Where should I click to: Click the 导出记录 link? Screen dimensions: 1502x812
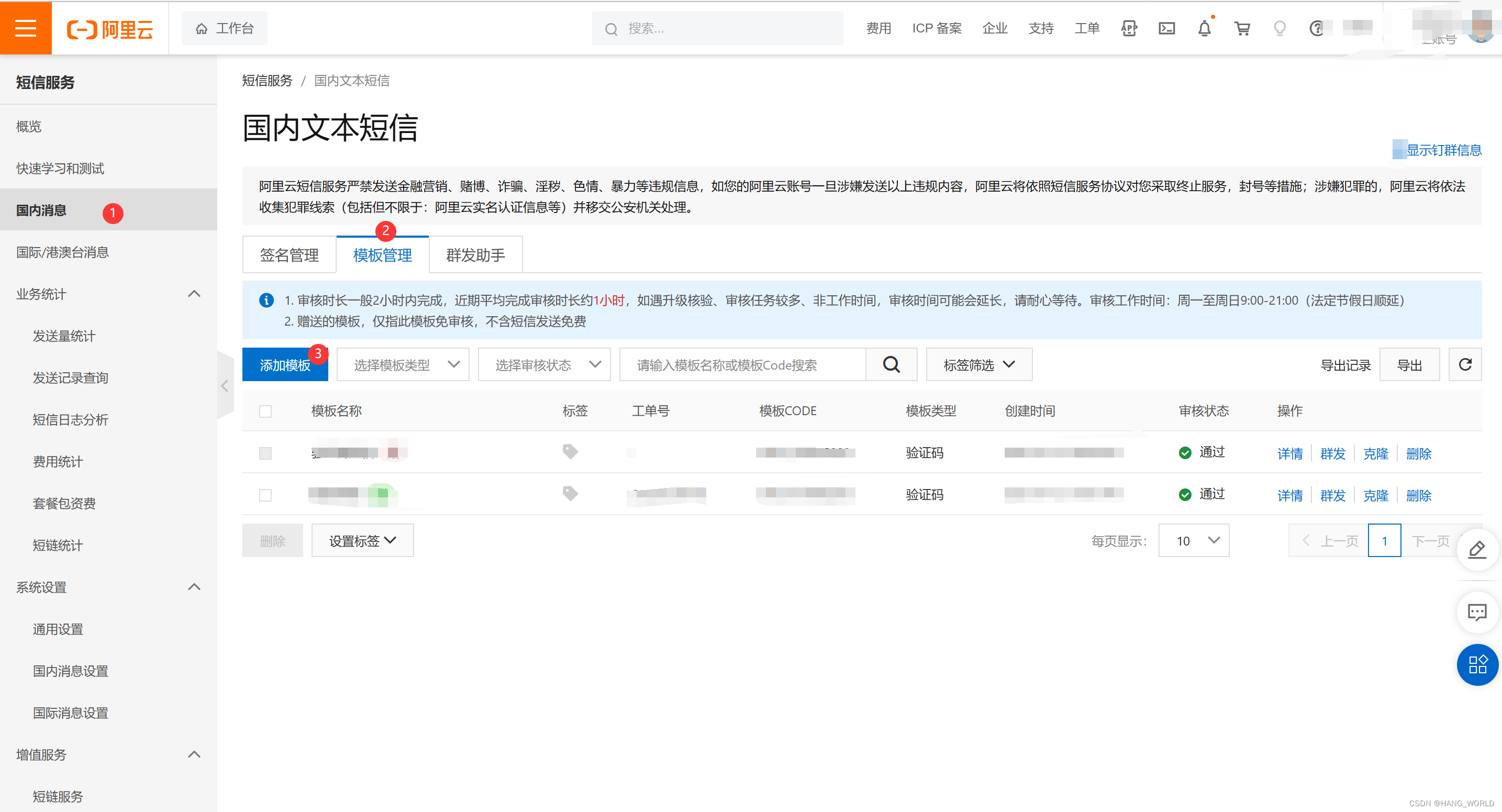1345,365
